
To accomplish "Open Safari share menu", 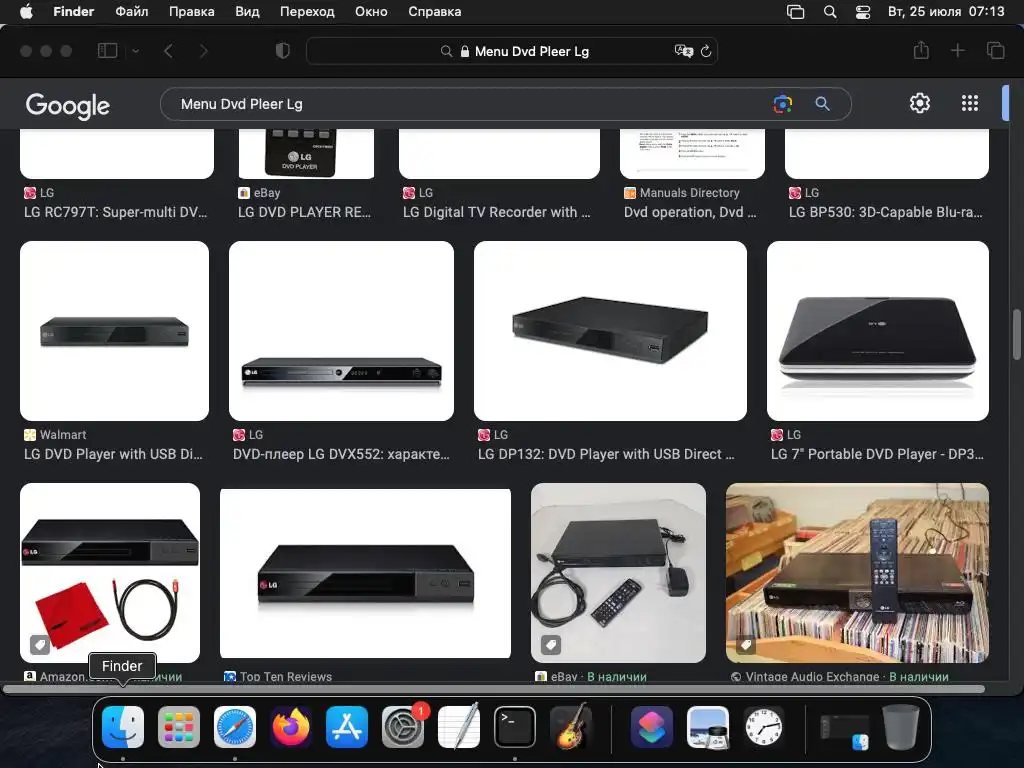I will tap(921, 50).
